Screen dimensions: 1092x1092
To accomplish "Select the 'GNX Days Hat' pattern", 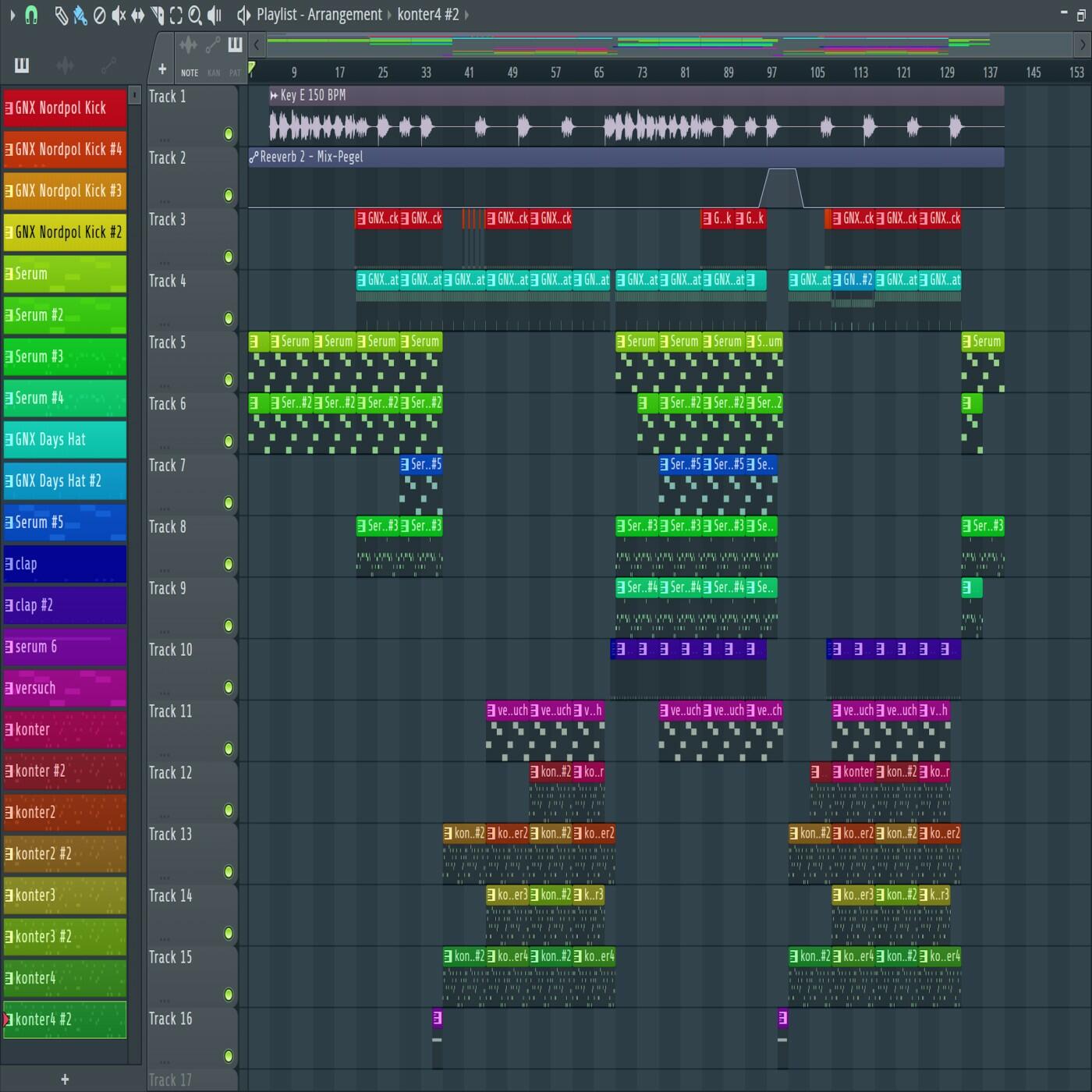I will tap(65, 440).
